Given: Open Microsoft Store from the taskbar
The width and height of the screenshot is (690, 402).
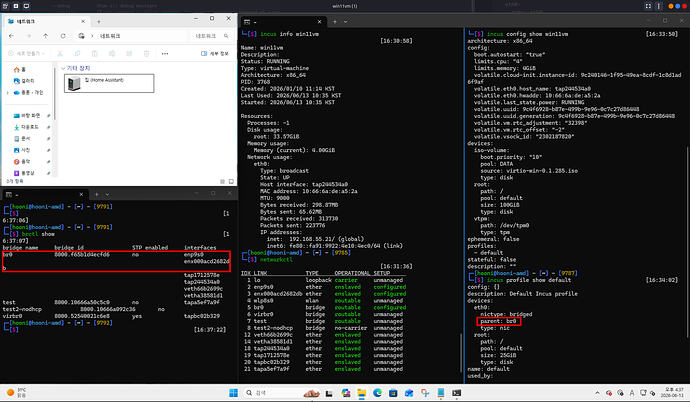Looking at the screenshot, I should (x=393, y=393).
